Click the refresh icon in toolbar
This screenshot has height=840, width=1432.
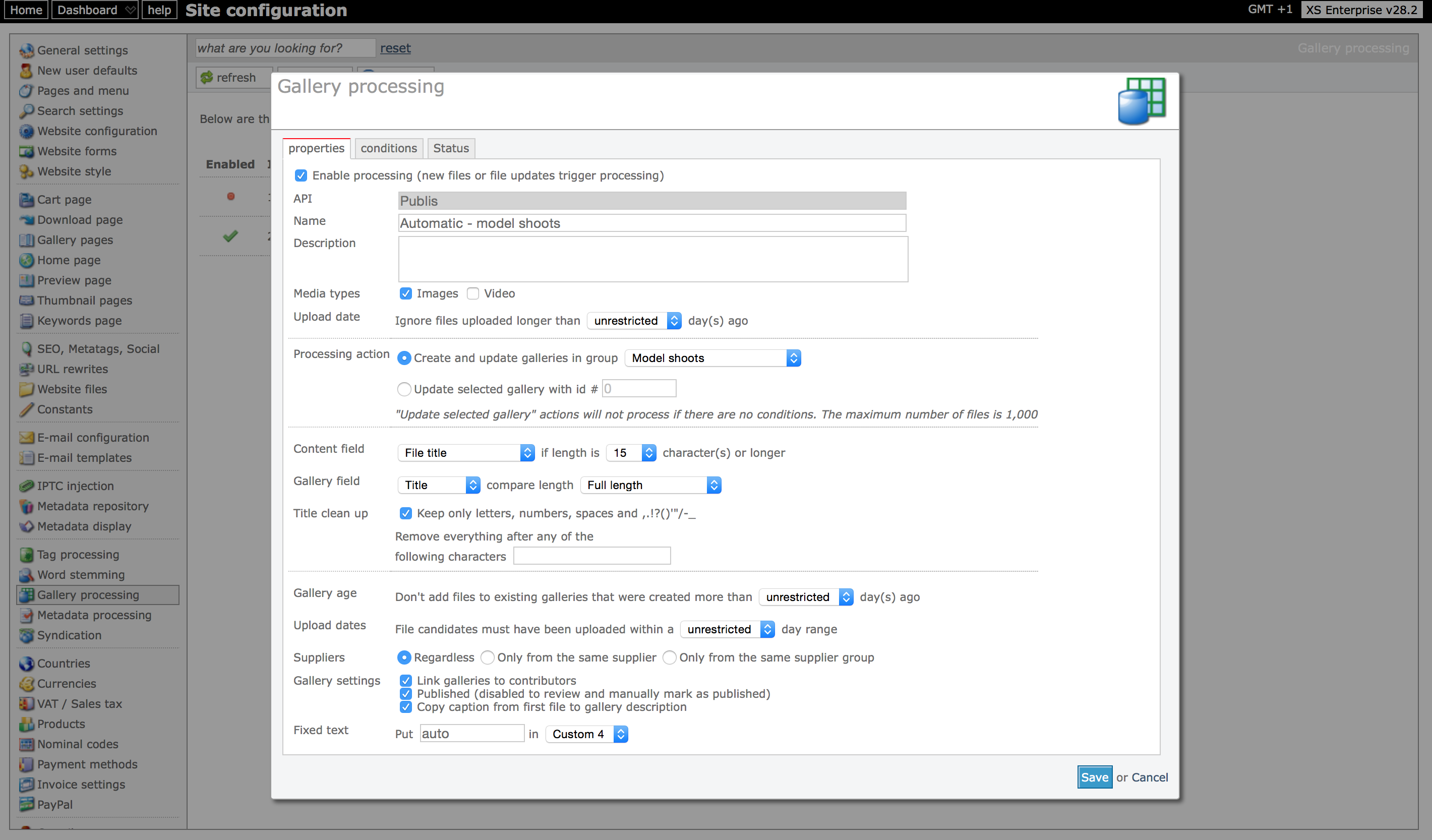(206, 77)
